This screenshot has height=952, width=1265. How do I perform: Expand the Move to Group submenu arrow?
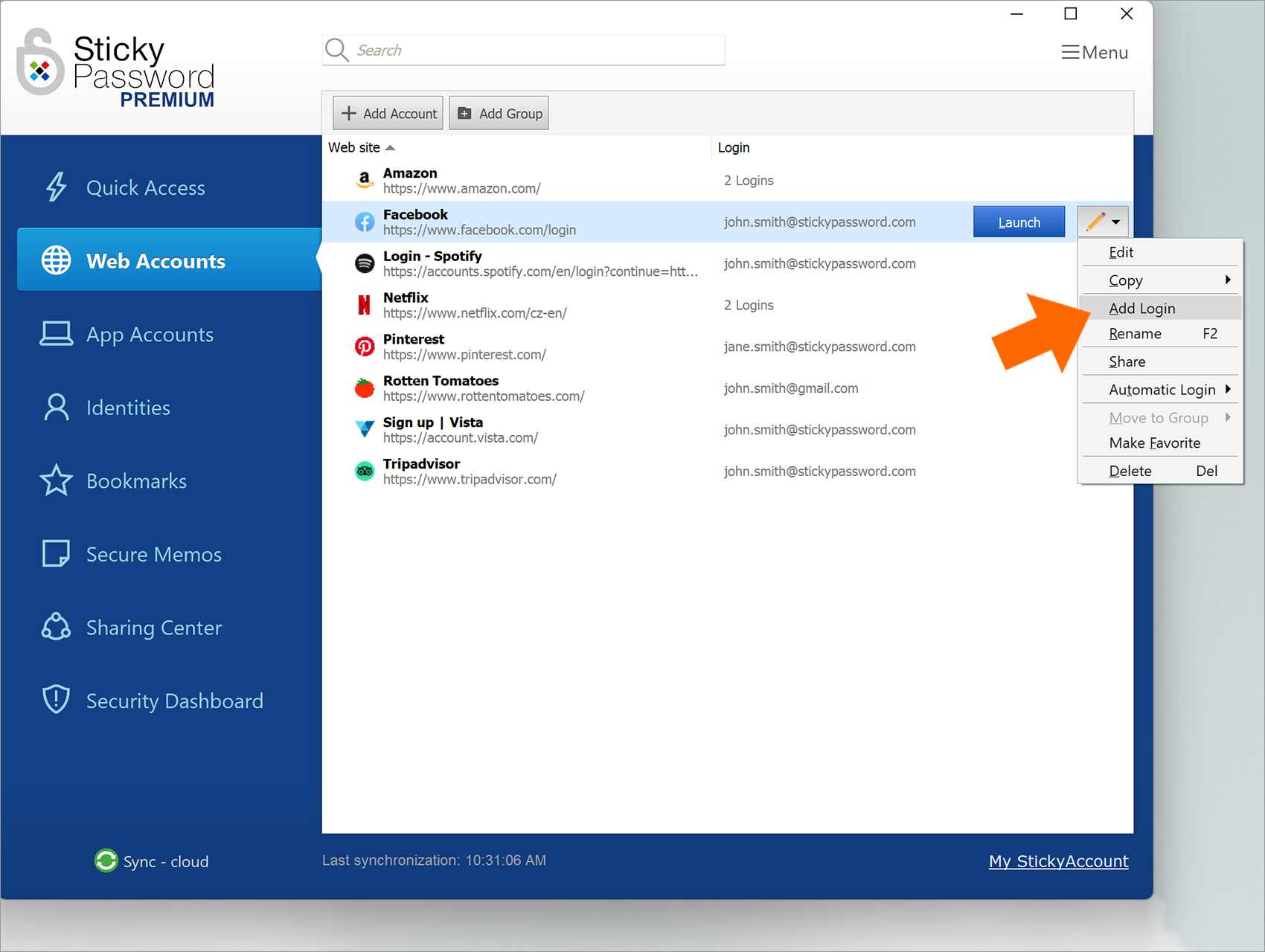click(1228, 417)
